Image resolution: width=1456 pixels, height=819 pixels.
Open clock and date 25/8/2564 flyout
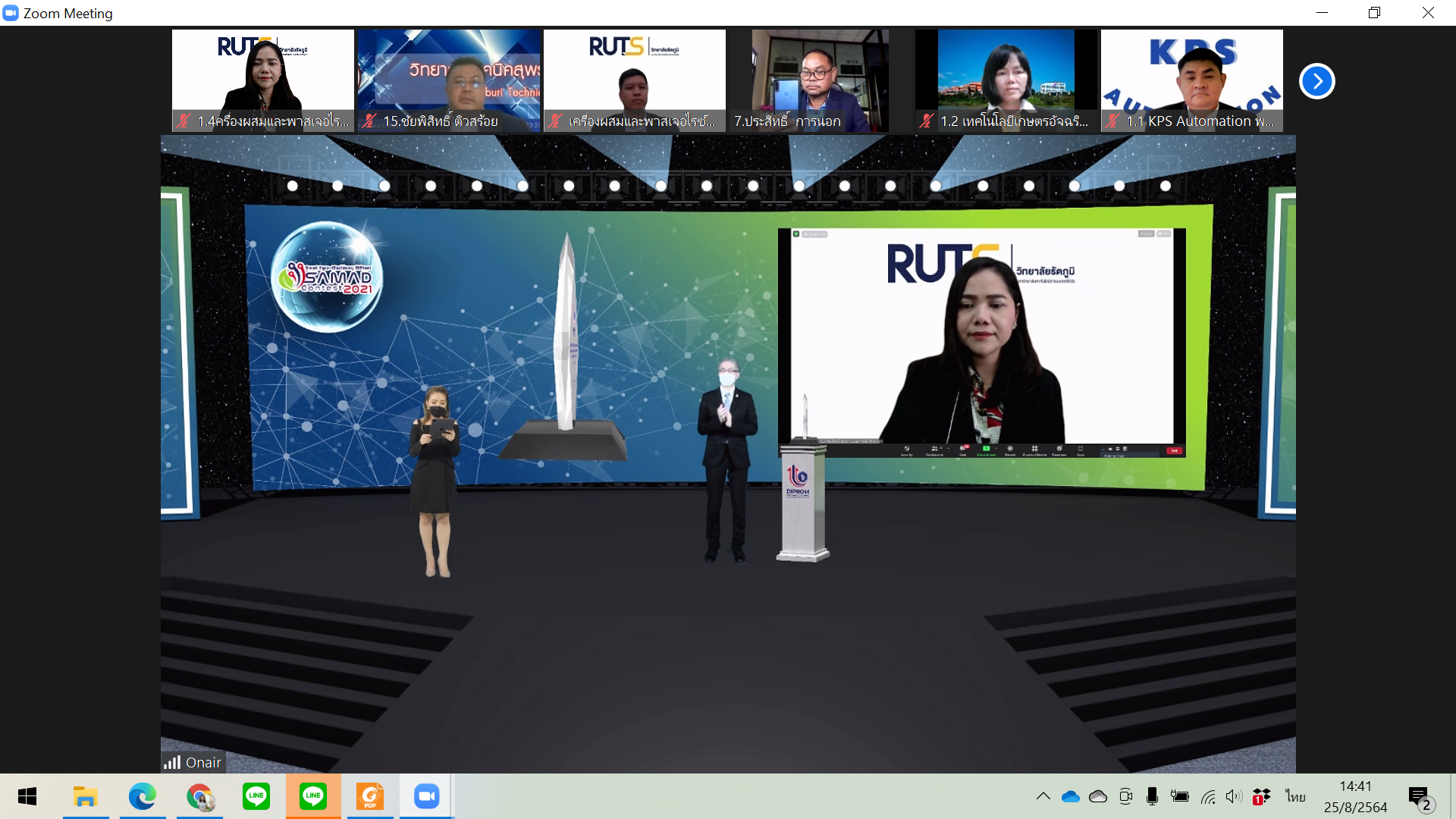coord(1355,796)
